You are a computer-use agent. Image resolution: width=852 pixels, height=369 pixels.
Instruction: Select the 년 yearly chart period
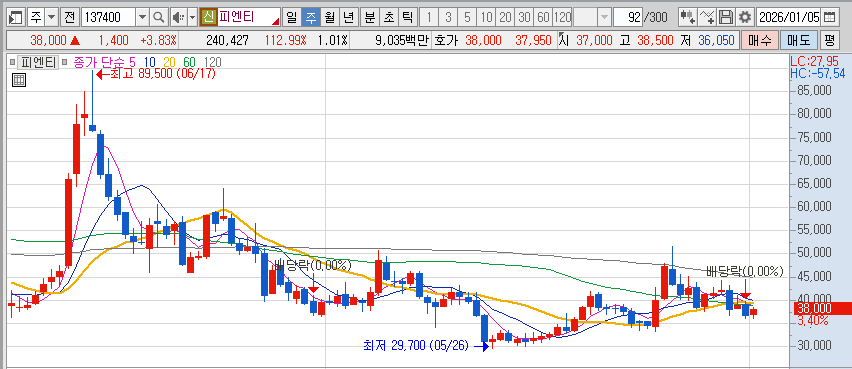pos(348,17)
